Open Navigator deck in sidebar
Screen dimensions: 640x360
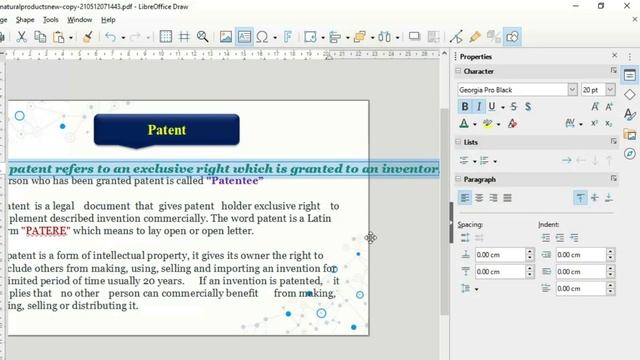[629, 153]
